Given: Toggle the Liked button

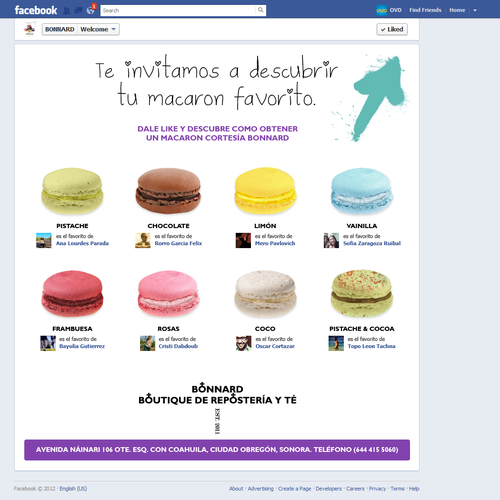Looking at the screenshot, I should tap(392, 29).
